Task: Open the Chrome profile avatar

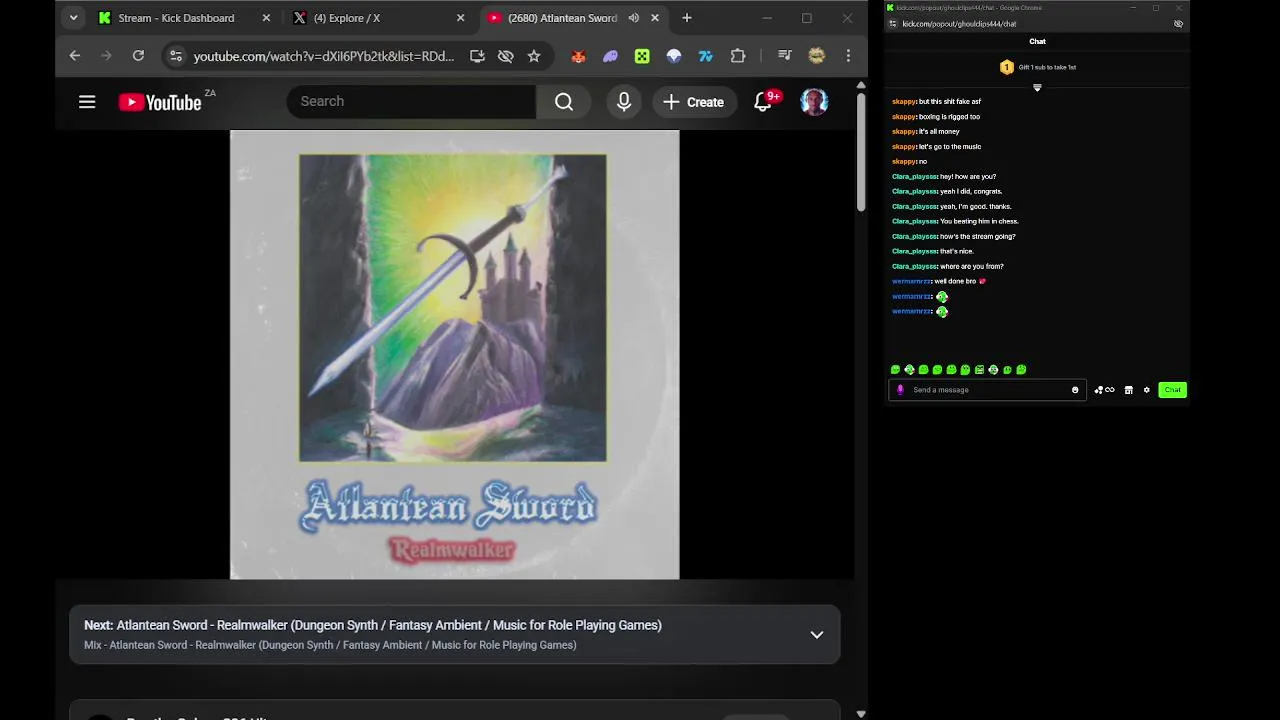Action: point(817,56)
